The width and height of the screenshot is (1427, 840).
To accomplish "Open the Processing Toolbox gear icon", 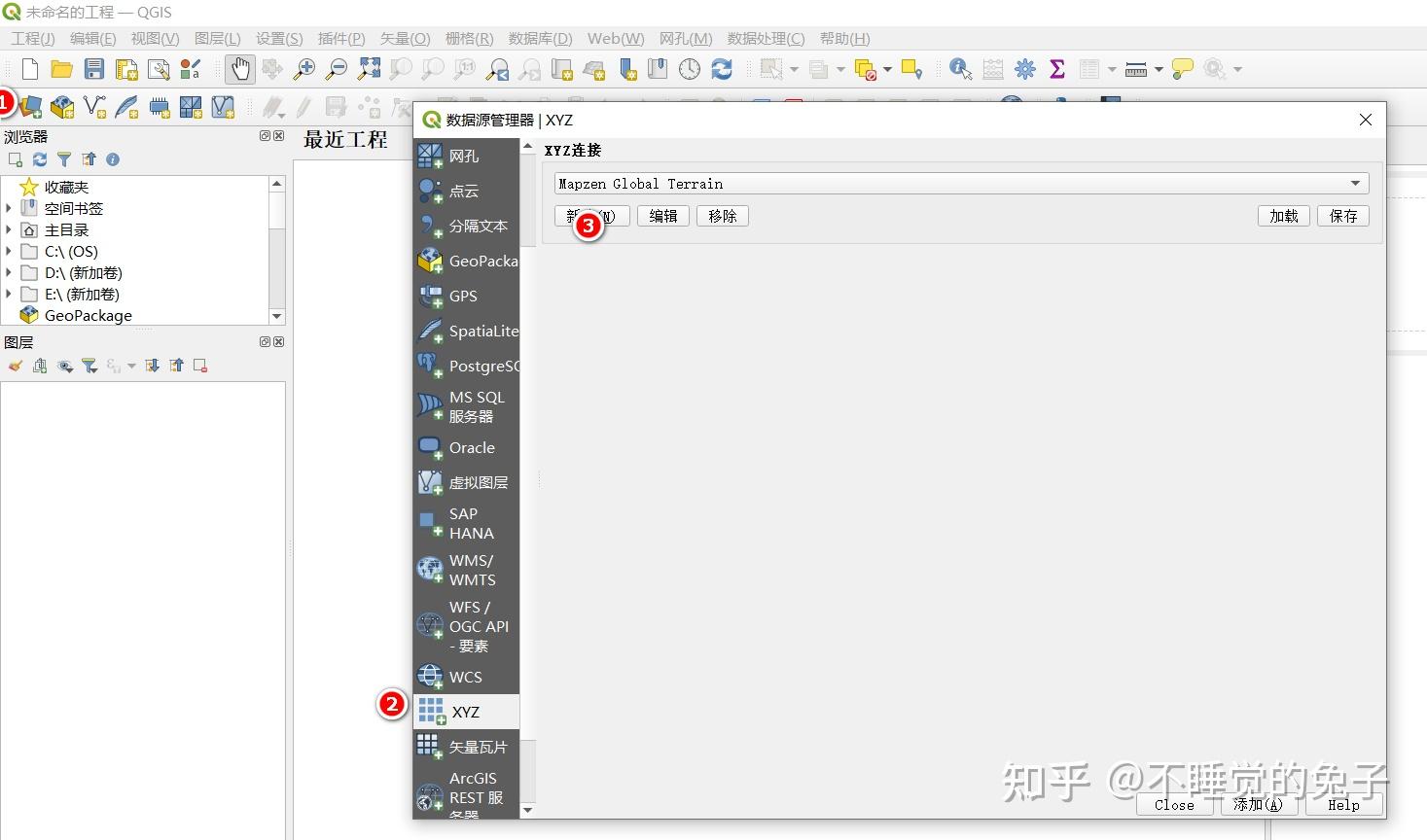I will tap(1025, 69).
